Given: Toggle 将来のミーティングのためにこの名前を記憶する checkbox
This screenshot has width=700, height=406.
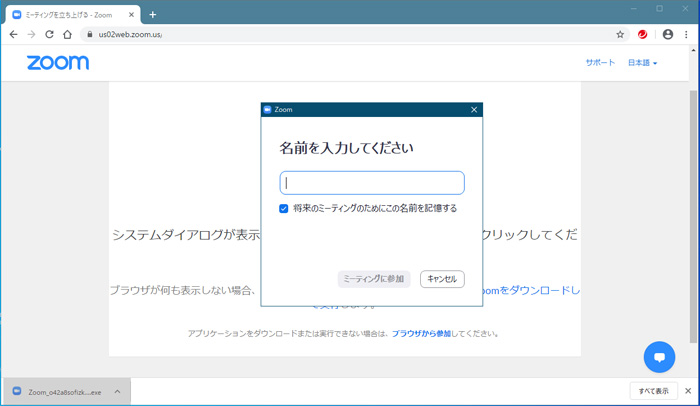Looking at the screenshot, I should [x=283, y=209].
